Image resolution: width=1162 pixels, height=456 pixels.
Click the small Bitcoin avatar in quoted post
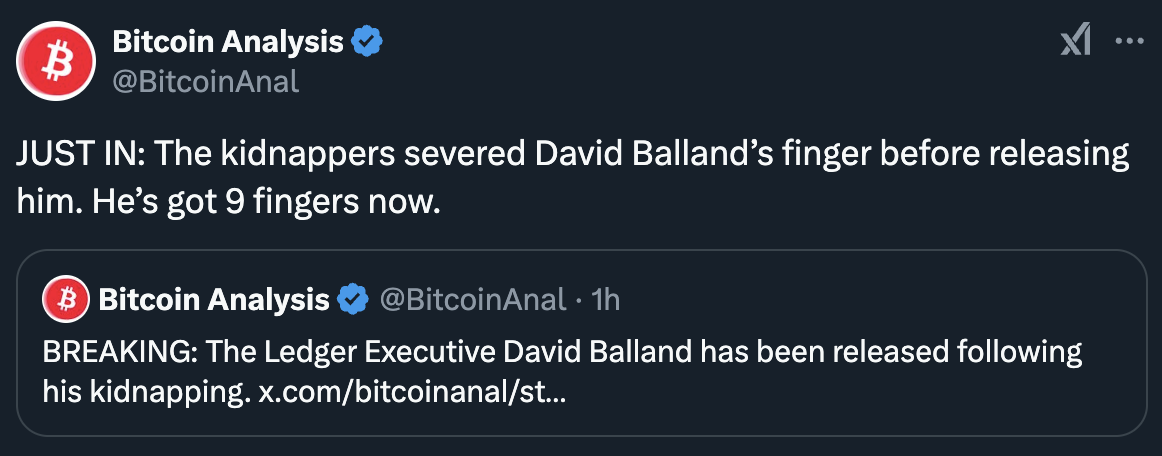coord(66,300)
